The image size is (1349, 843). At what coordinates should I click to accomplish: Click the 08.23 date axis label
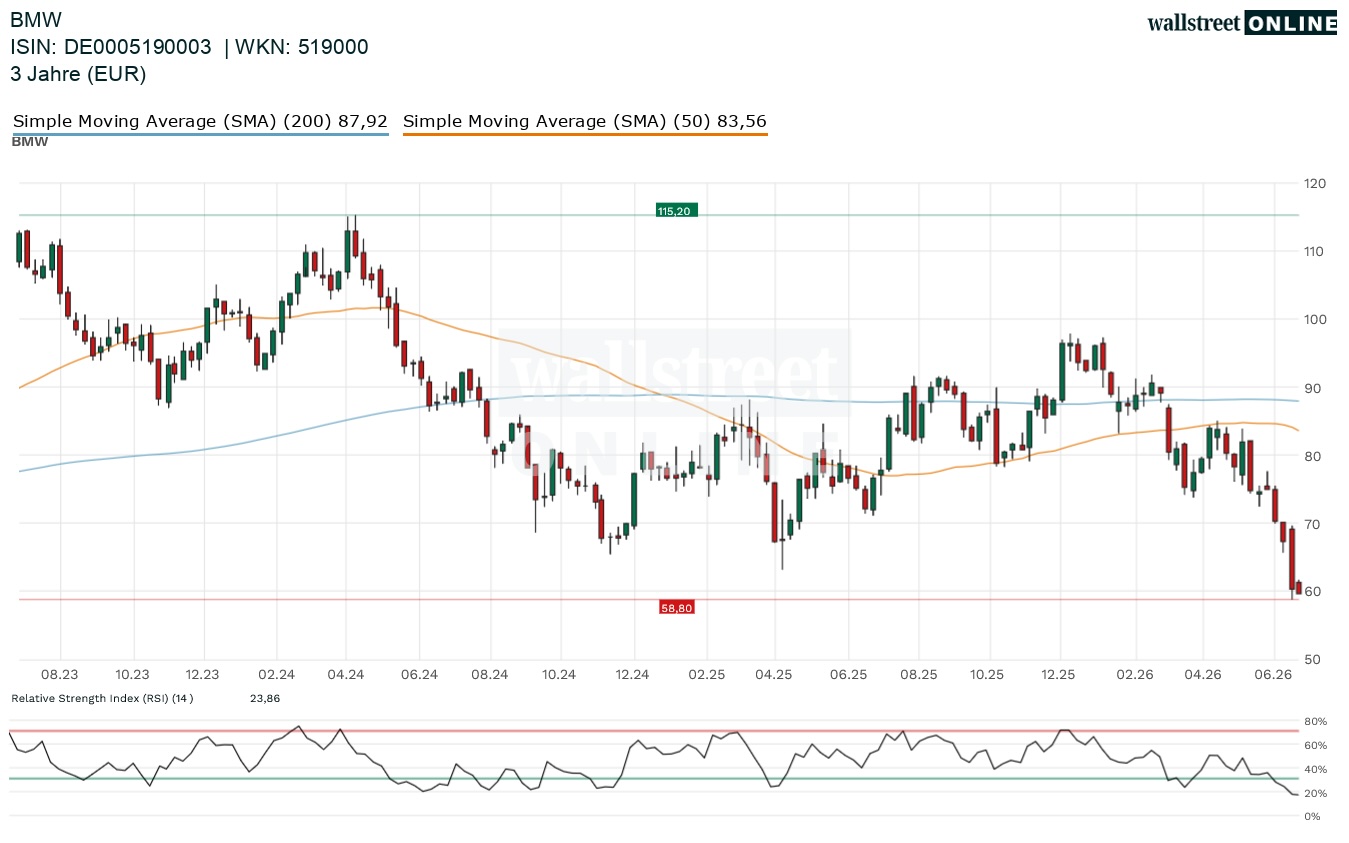click(x=61, y=675)
